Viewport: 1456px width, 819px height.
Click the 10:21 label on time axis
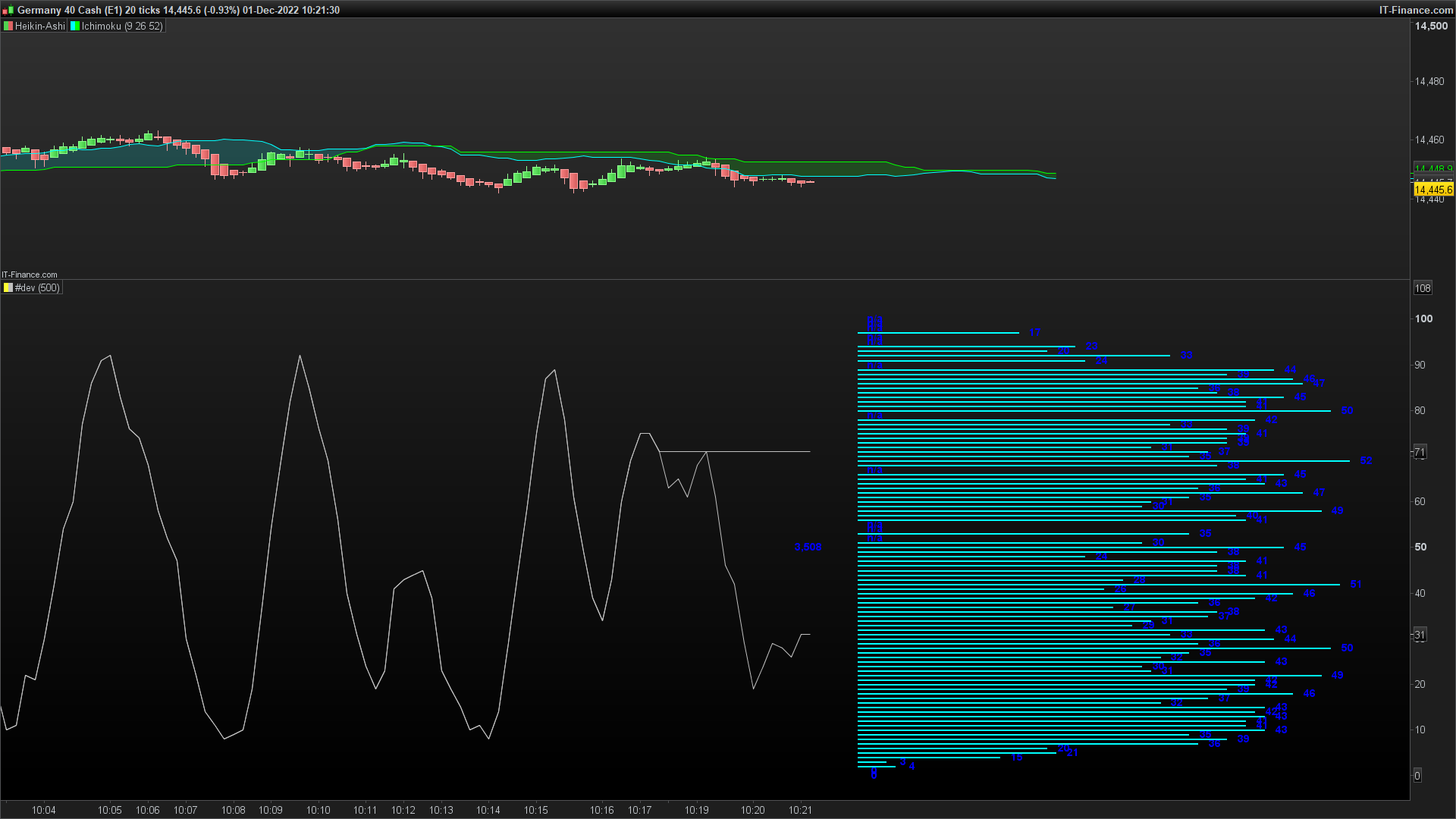[800, 810]
